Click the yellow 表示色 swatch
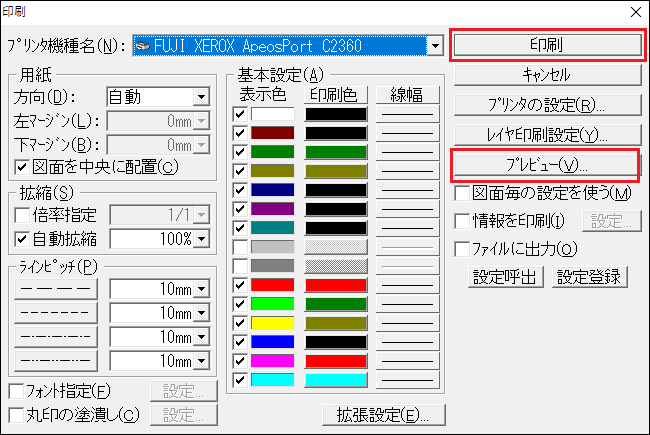 tap(272, 323)
